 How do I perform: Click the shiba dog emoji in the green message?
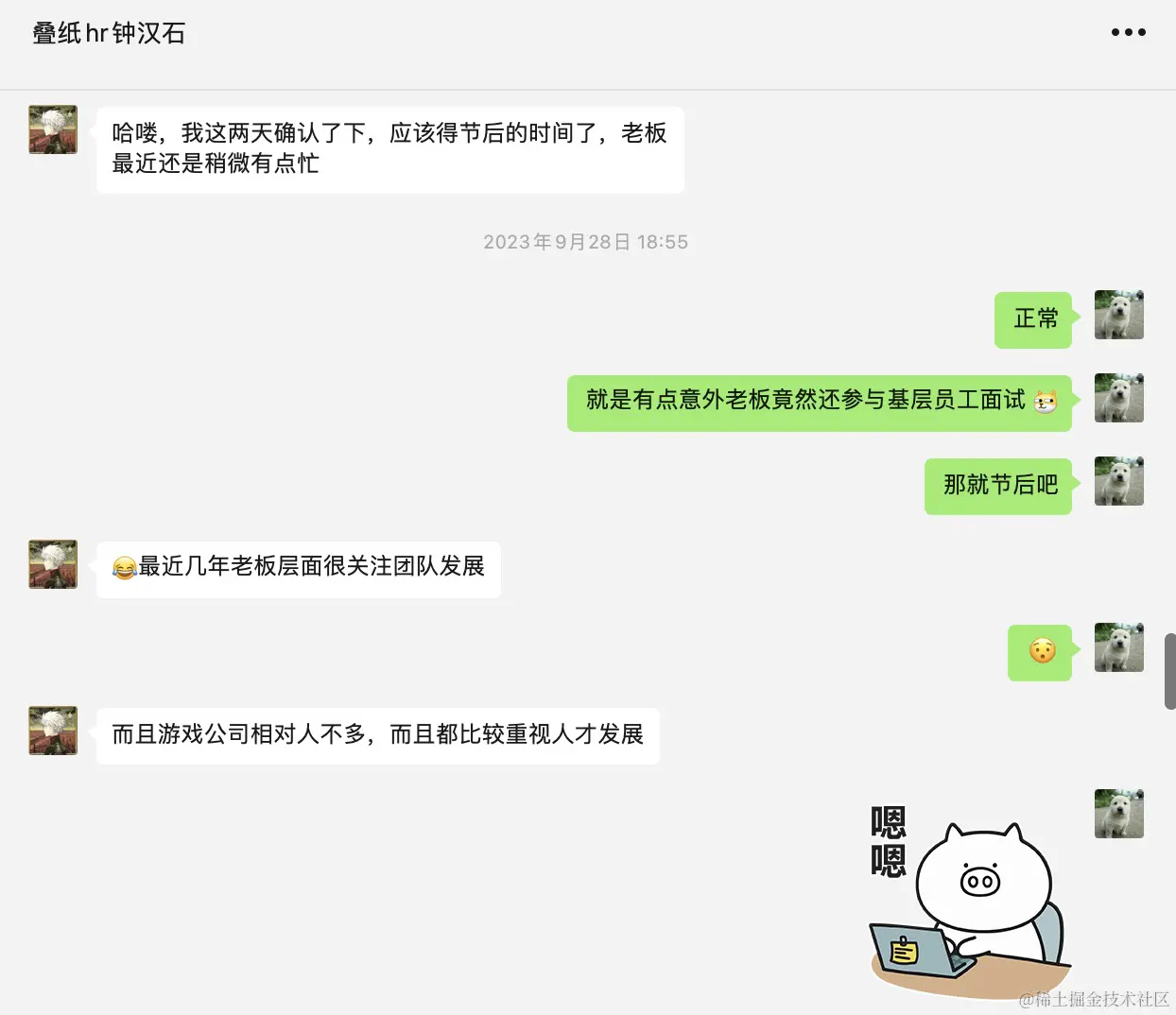(1046, 402)
